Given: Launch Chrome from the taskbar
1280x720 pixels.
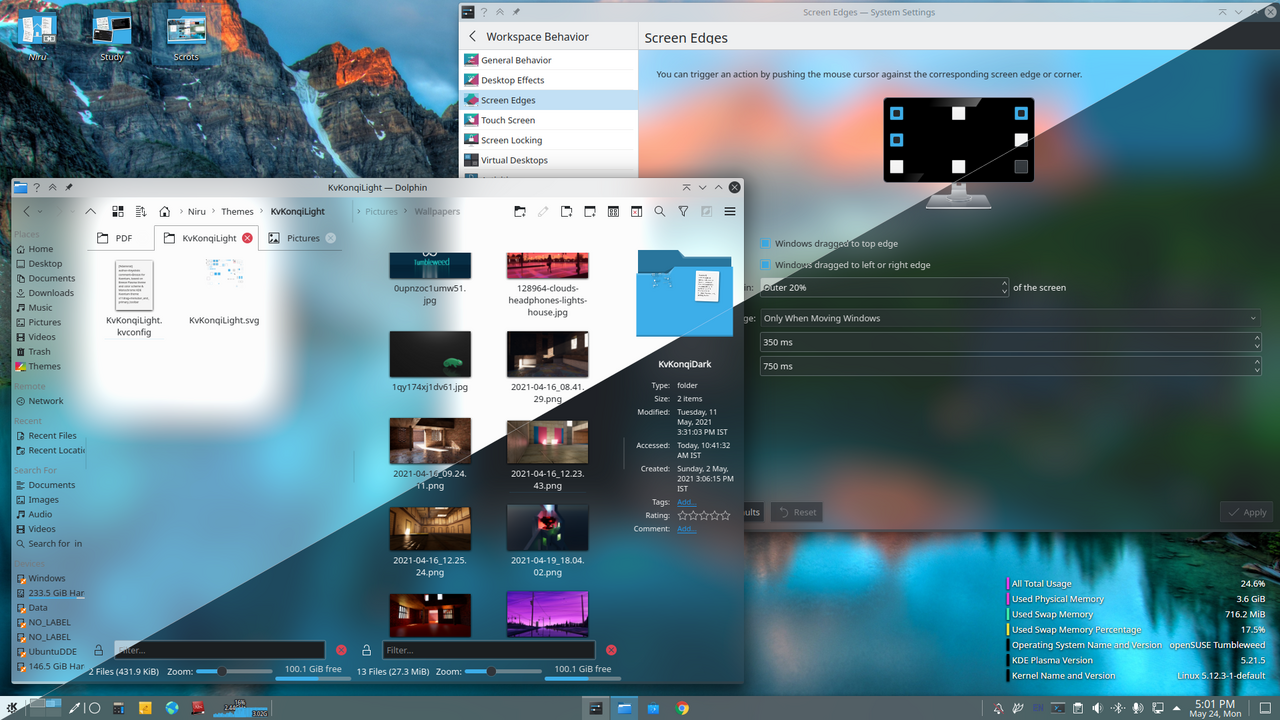Looking at the screenshot, I should (682, 708).
